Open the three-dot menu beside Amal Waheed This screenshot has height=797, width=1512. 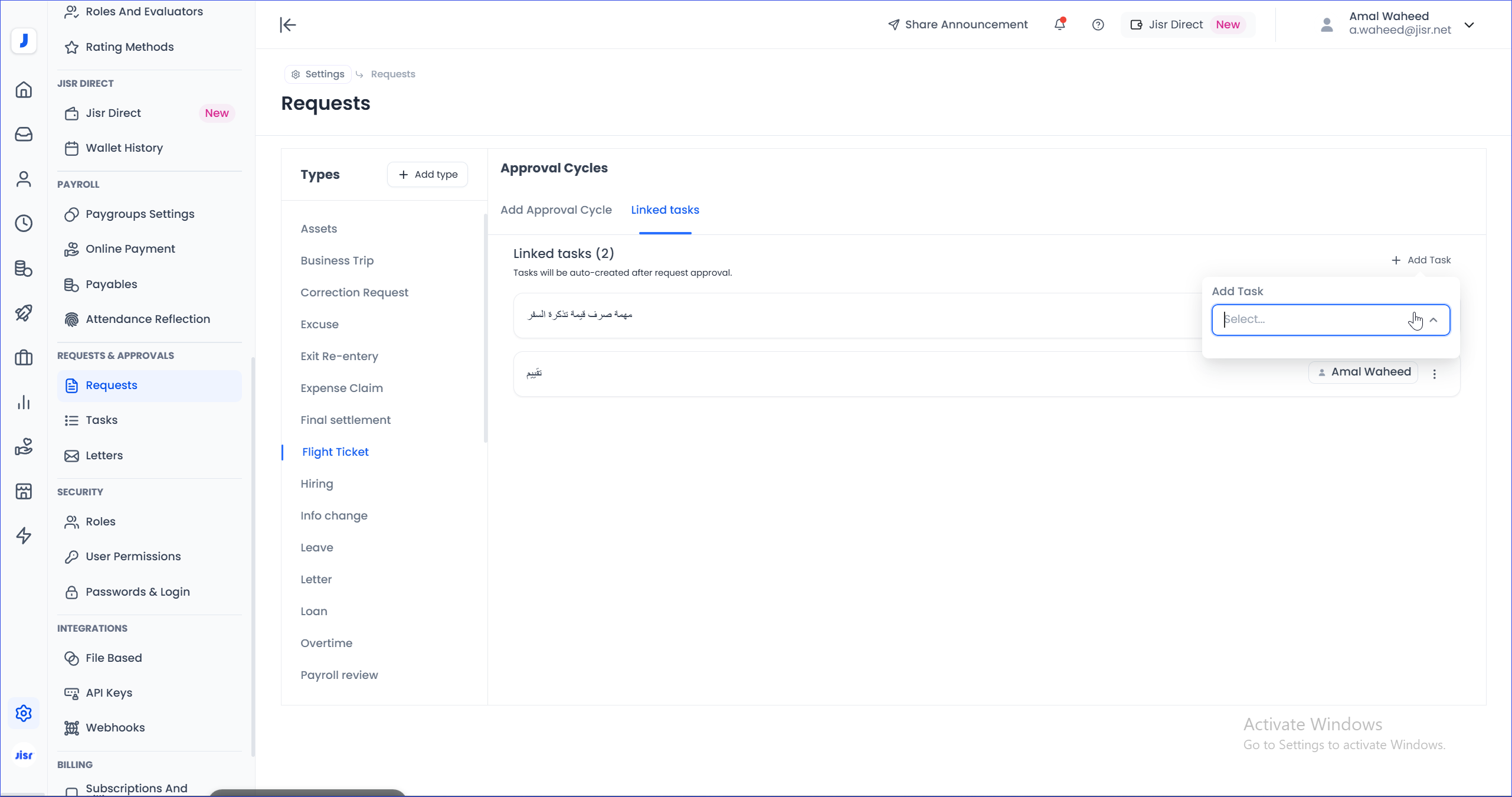[1435, 374]
